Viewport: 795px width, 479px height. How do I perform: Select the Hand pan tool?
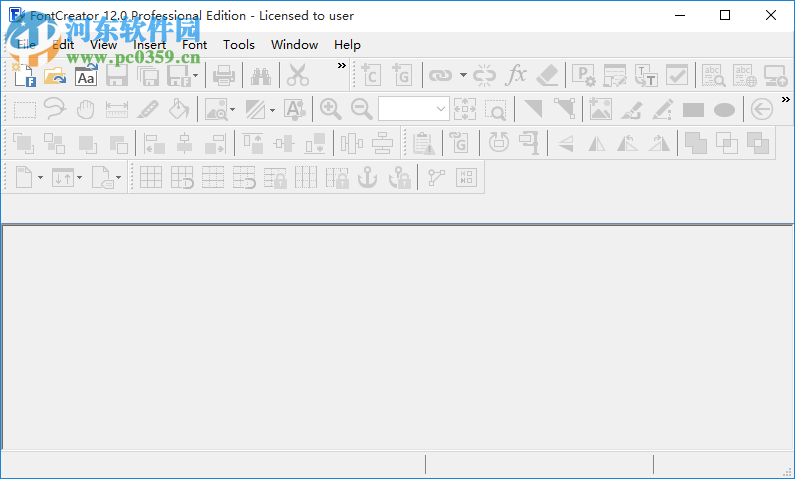(86, 109)
